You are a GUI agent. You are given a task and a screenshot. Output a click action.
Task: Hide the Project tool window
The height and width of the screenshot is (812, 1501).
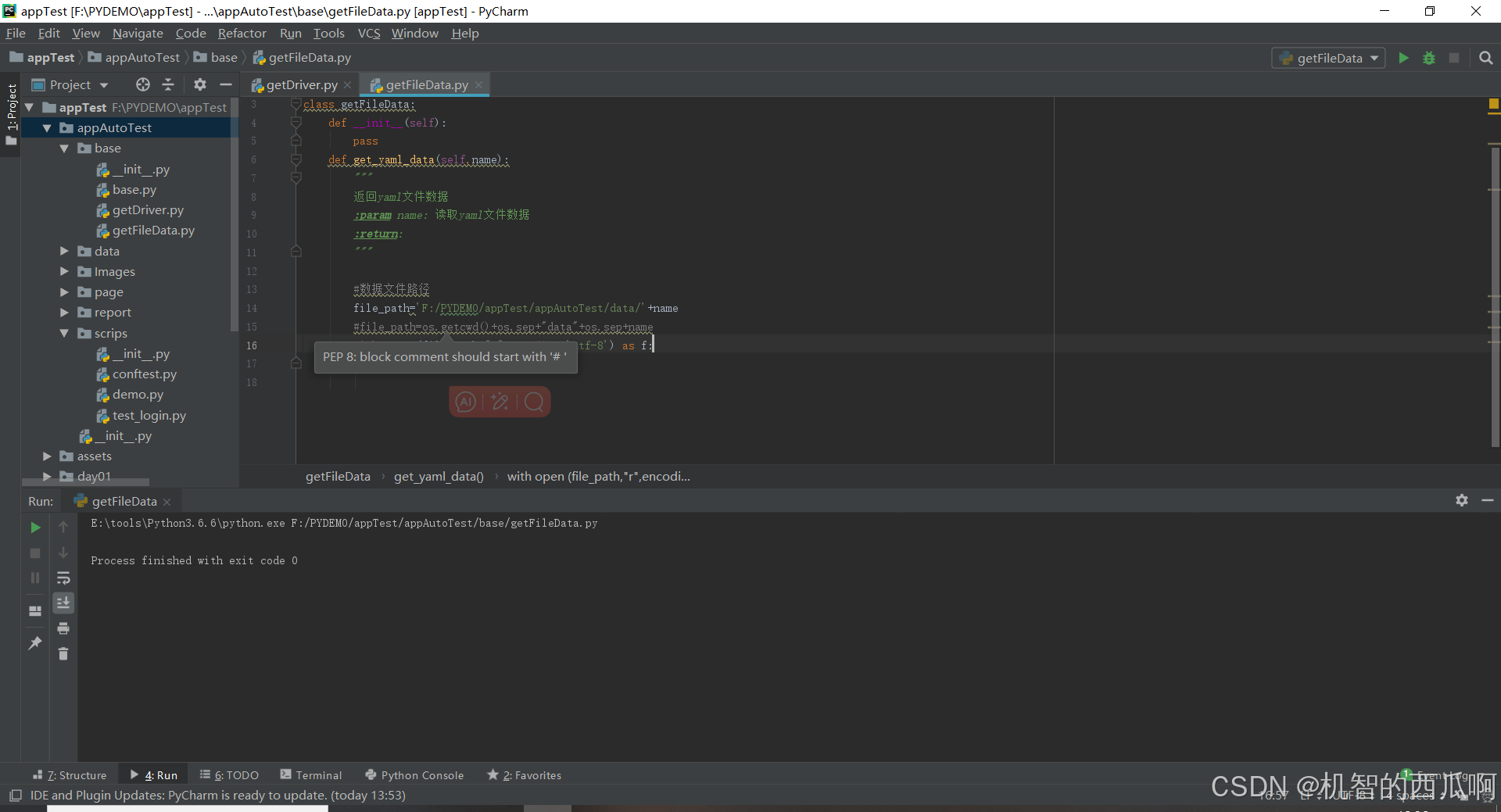pyautogui.click(x=226, y=84)
